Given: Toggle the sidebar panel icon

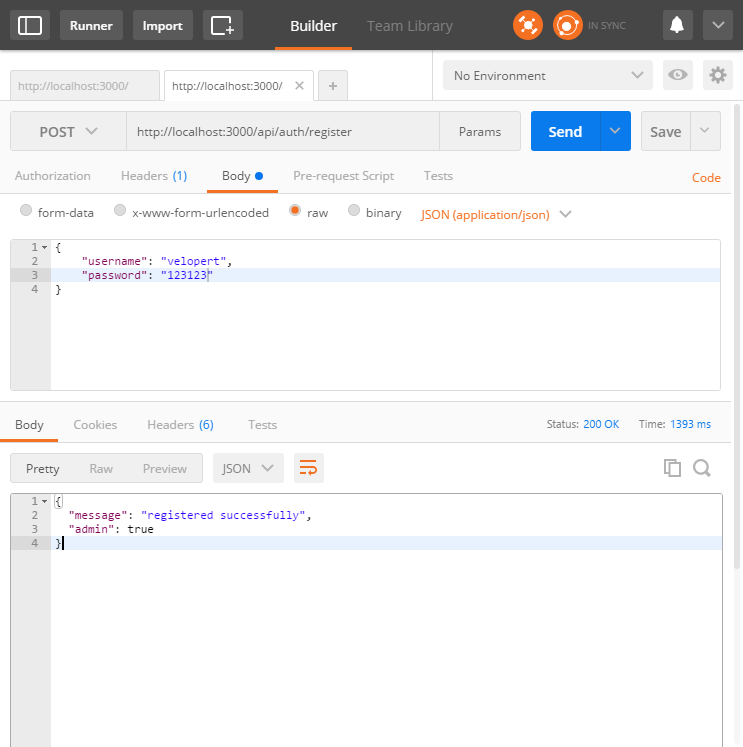Looking at the screenshot, I should tap(30, 25).
